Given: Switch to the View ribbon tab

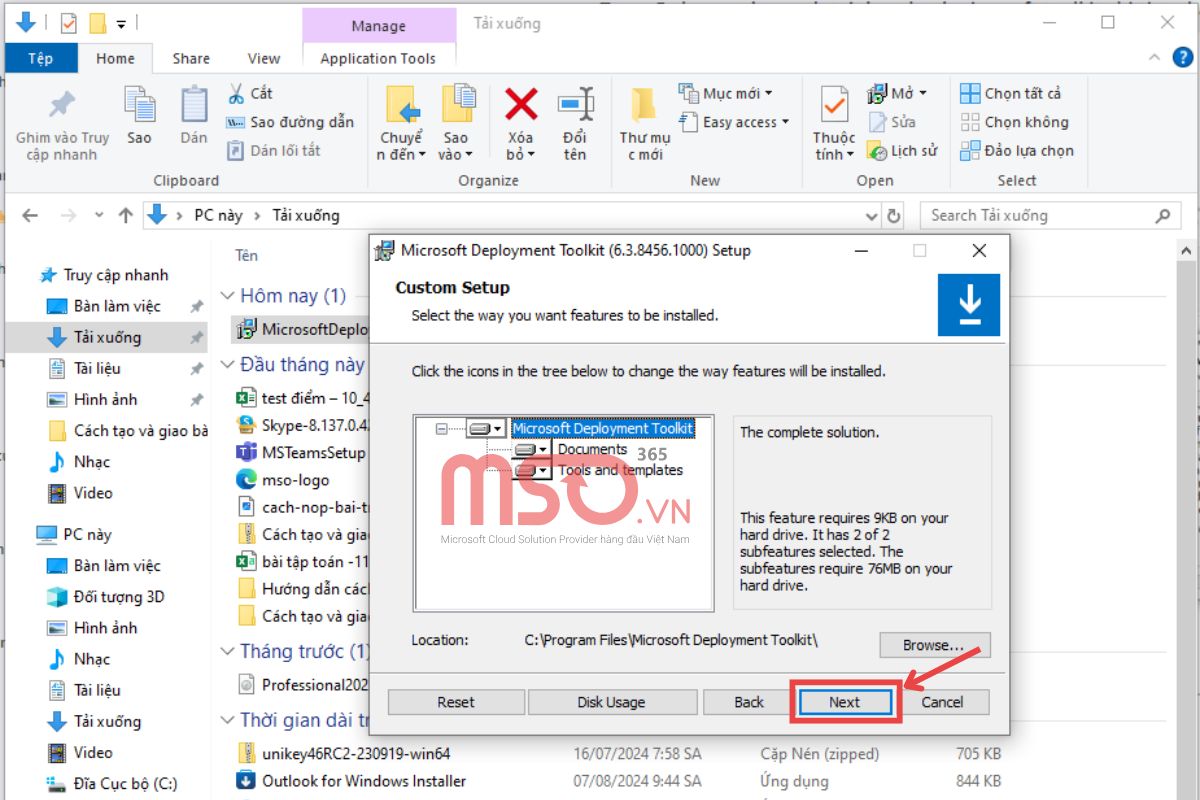Looking at the screenshot, I should tap(264, 58).
